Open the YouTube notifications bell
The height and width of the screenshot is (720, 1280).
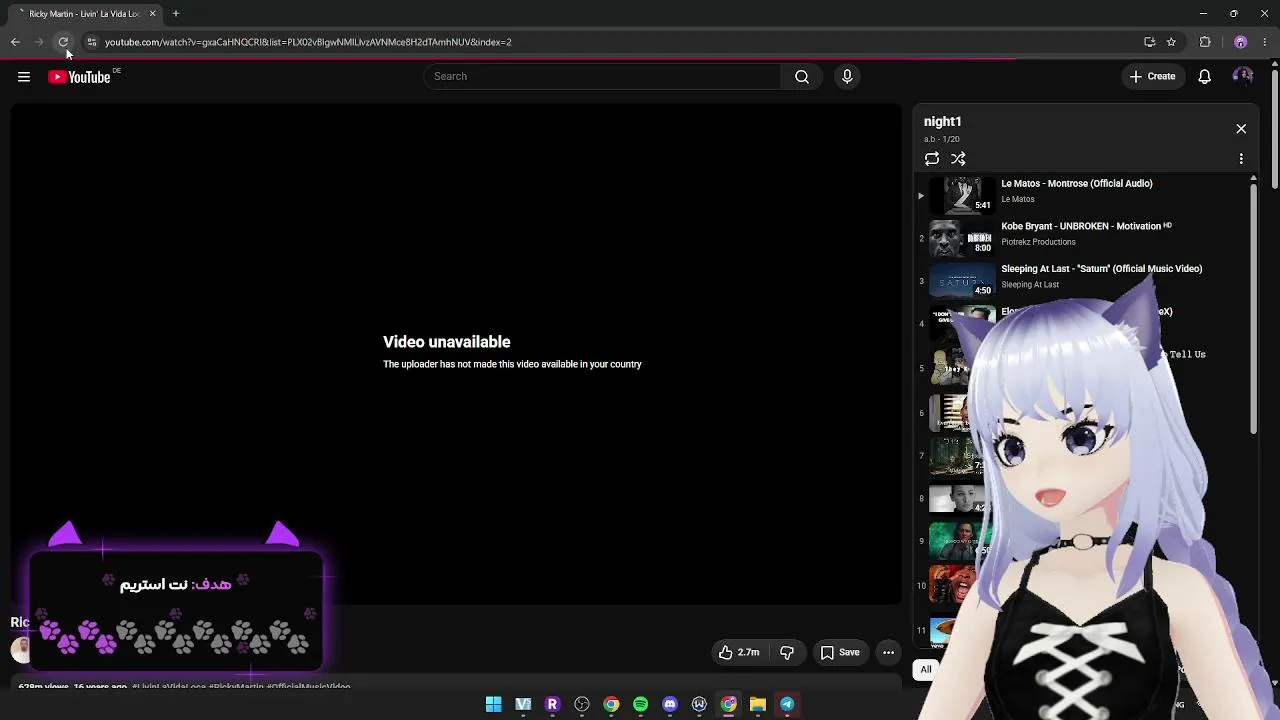point(1205,77)
